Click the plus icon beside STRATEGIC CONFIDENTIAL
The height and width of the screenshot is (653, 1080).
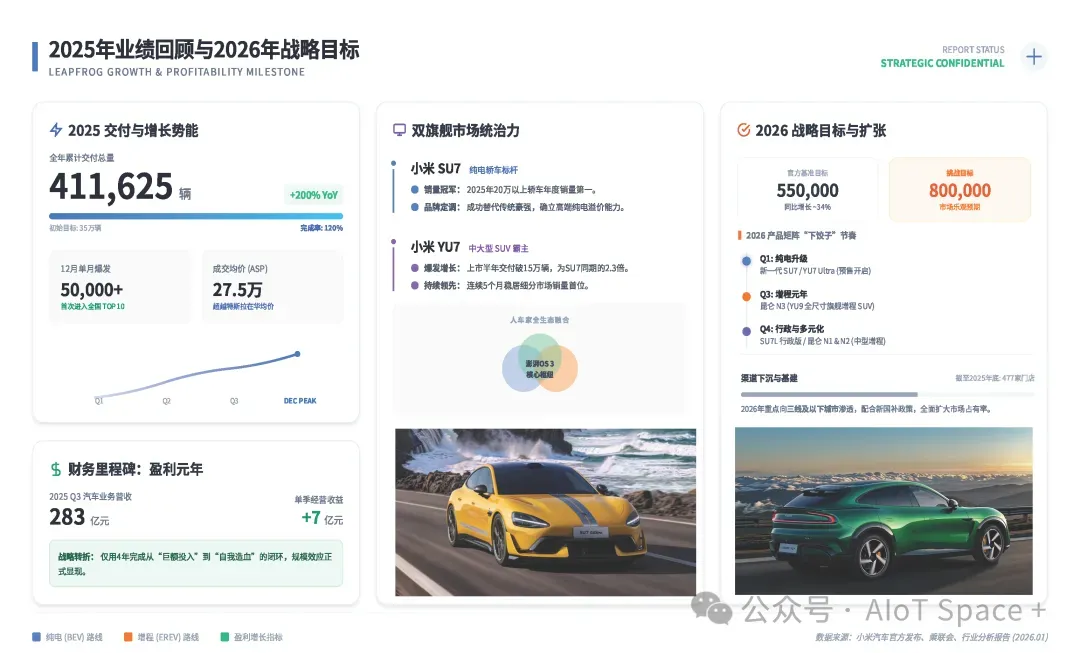tap(1033, 56)
